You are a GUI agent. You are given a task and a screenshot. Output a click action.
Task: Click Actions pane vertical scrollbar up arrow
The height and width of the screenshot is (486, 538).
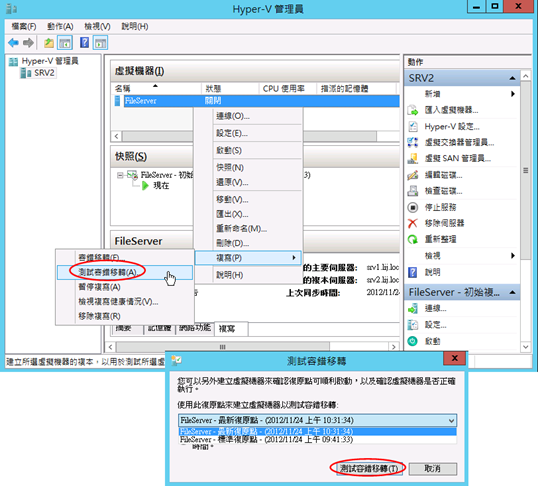526,76
